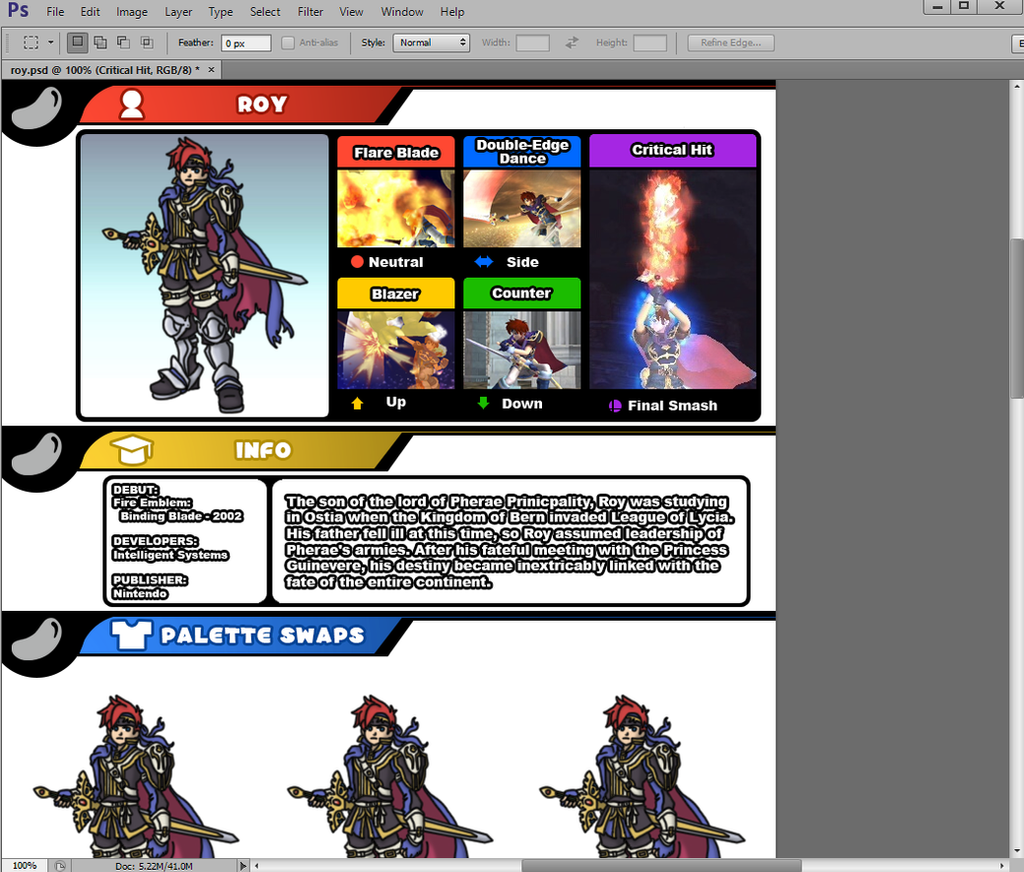Click the 'Intelligent Systems' developer text
Image resolution: width=1024 pixels, height=872 pixels.
[170, 555]
